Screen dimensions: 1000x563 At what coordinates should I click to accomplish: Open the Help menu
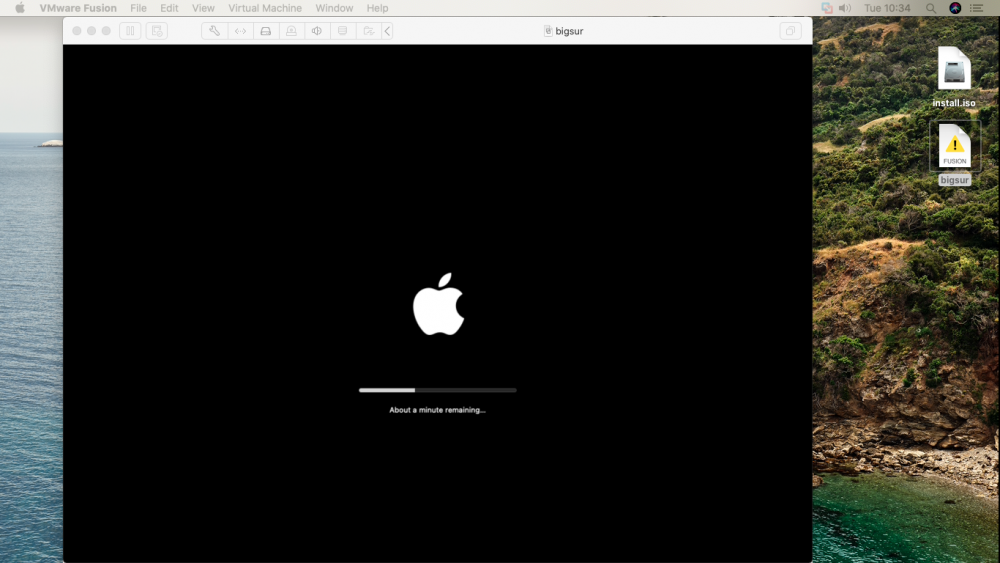click(x=378, y=8)
